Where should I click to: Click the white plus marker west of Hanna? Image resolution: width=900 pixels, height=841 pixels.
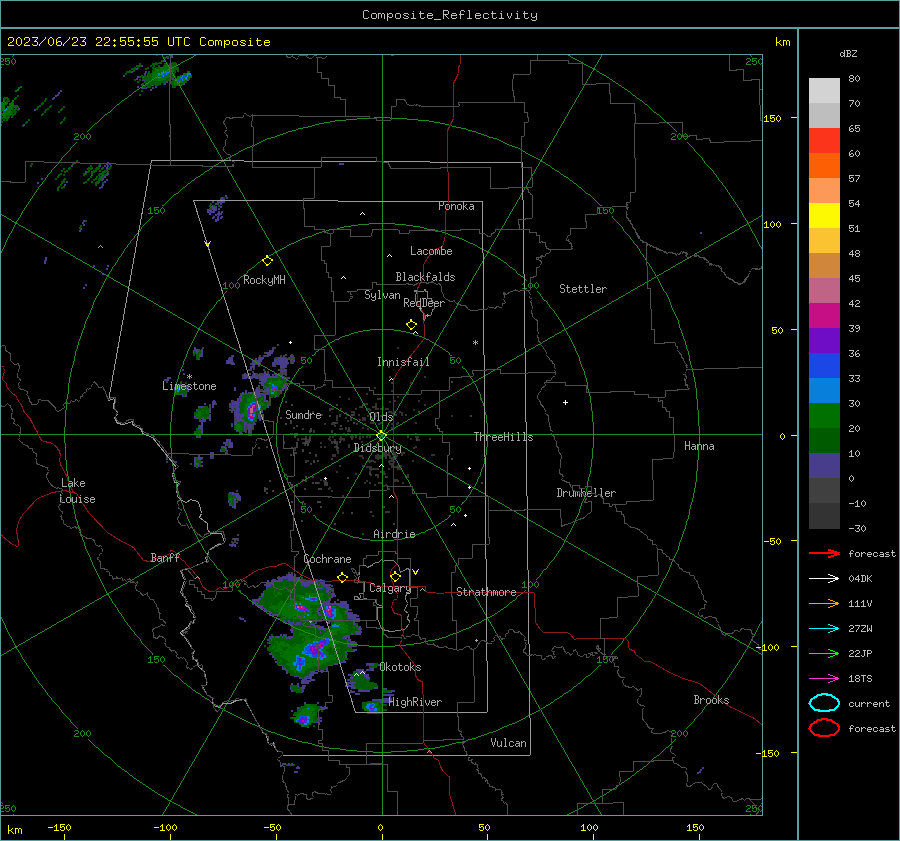(565, 402)
